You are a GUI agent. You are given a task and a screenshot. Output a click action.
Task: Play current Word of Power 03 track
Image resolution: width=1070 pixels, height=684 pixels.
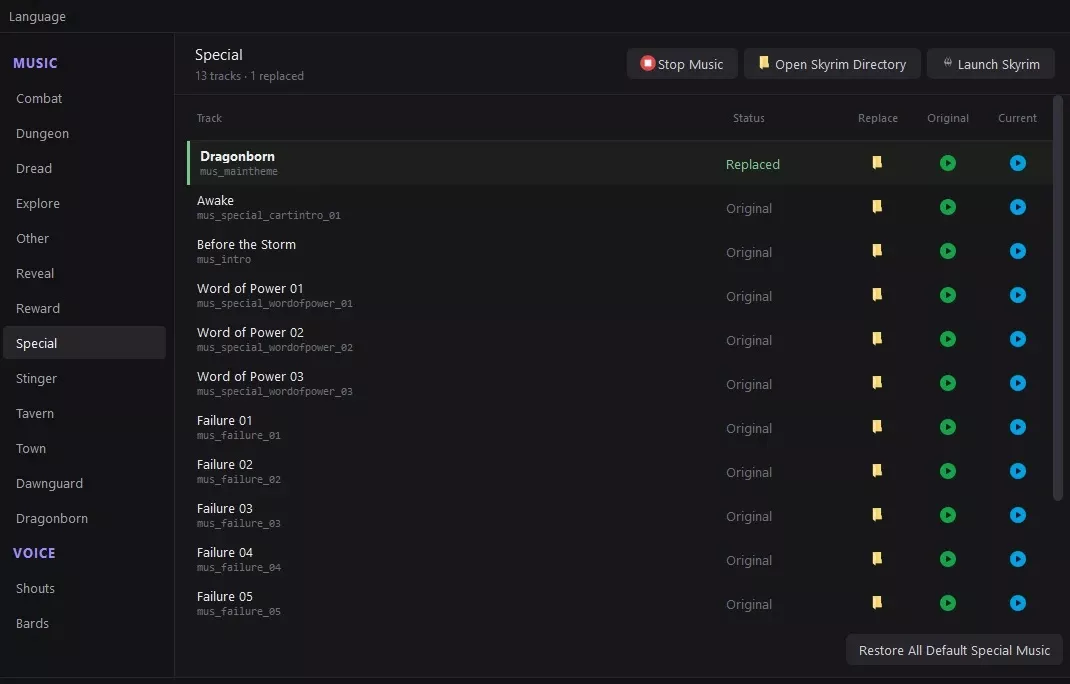point(1017,383)
